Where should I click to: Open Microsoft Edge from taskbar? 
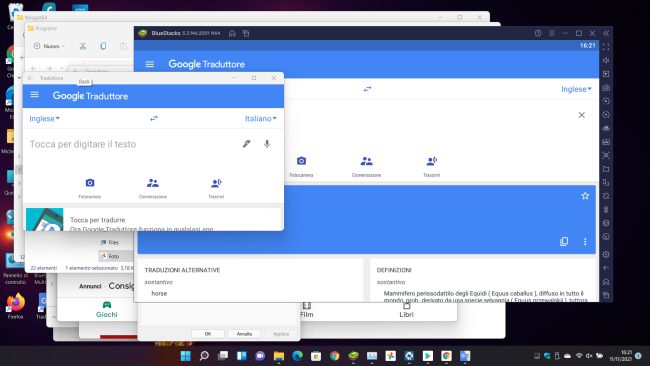297,356
